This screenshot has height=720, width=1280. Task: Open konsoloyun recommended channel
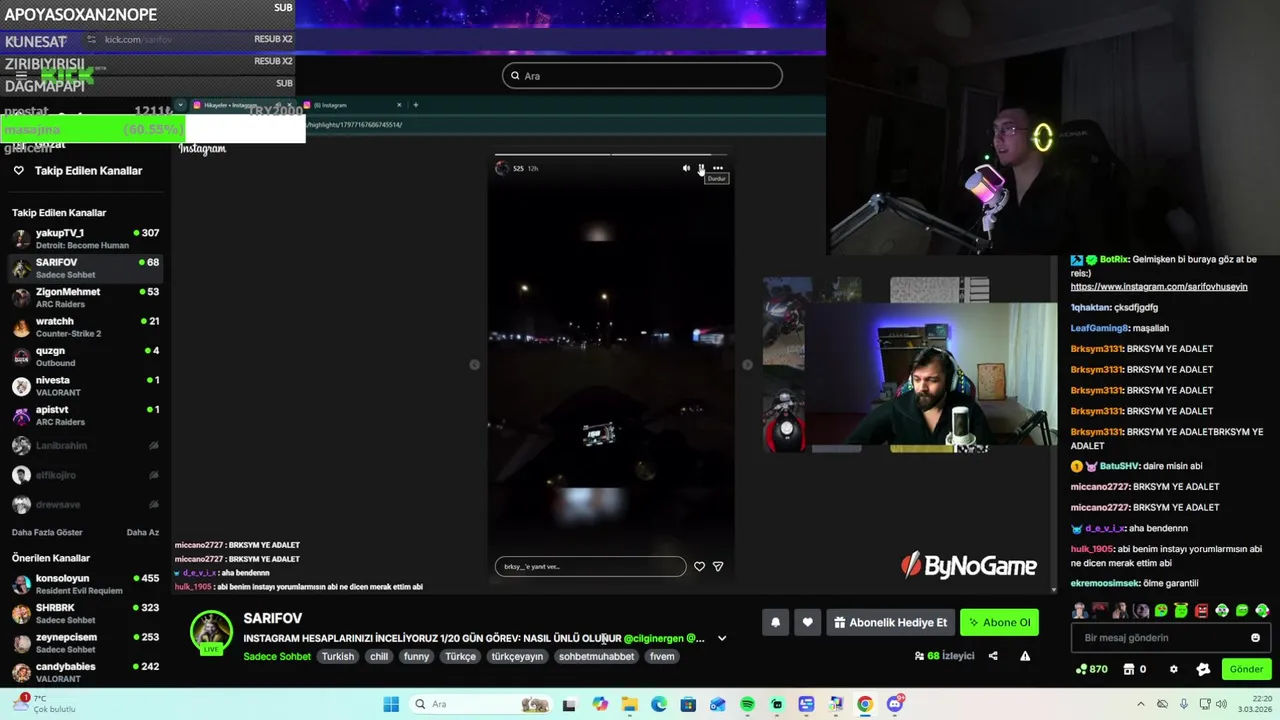(x=85, y=584)
